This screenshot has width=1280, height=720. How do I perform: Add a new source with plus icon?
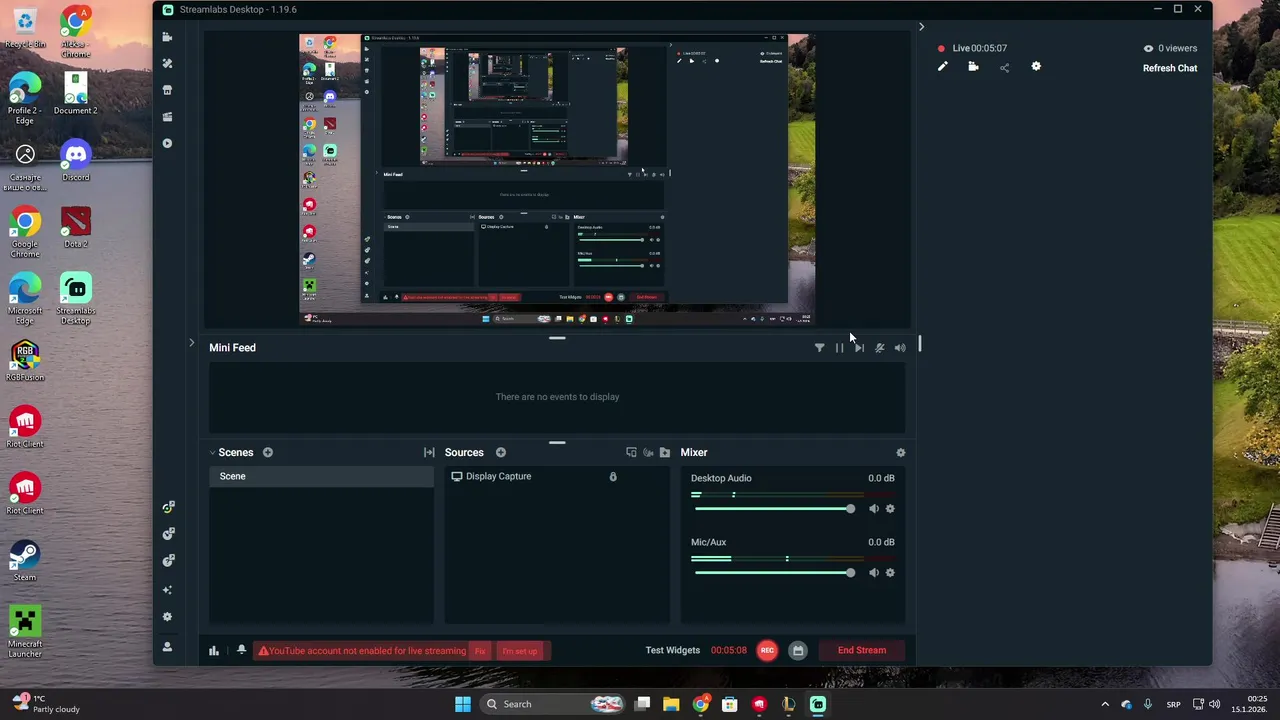point(501,452)
